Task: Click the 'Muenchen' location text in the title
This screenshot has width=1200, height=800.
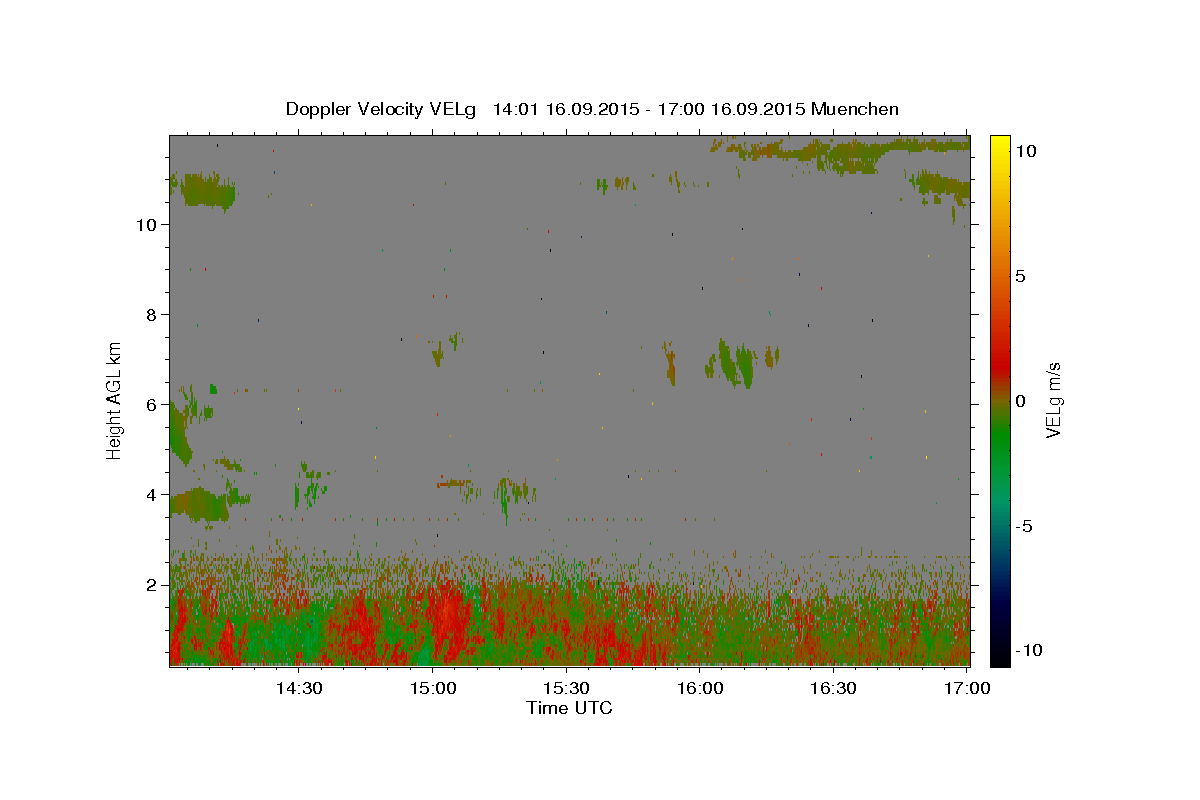Action: [855, 109]
